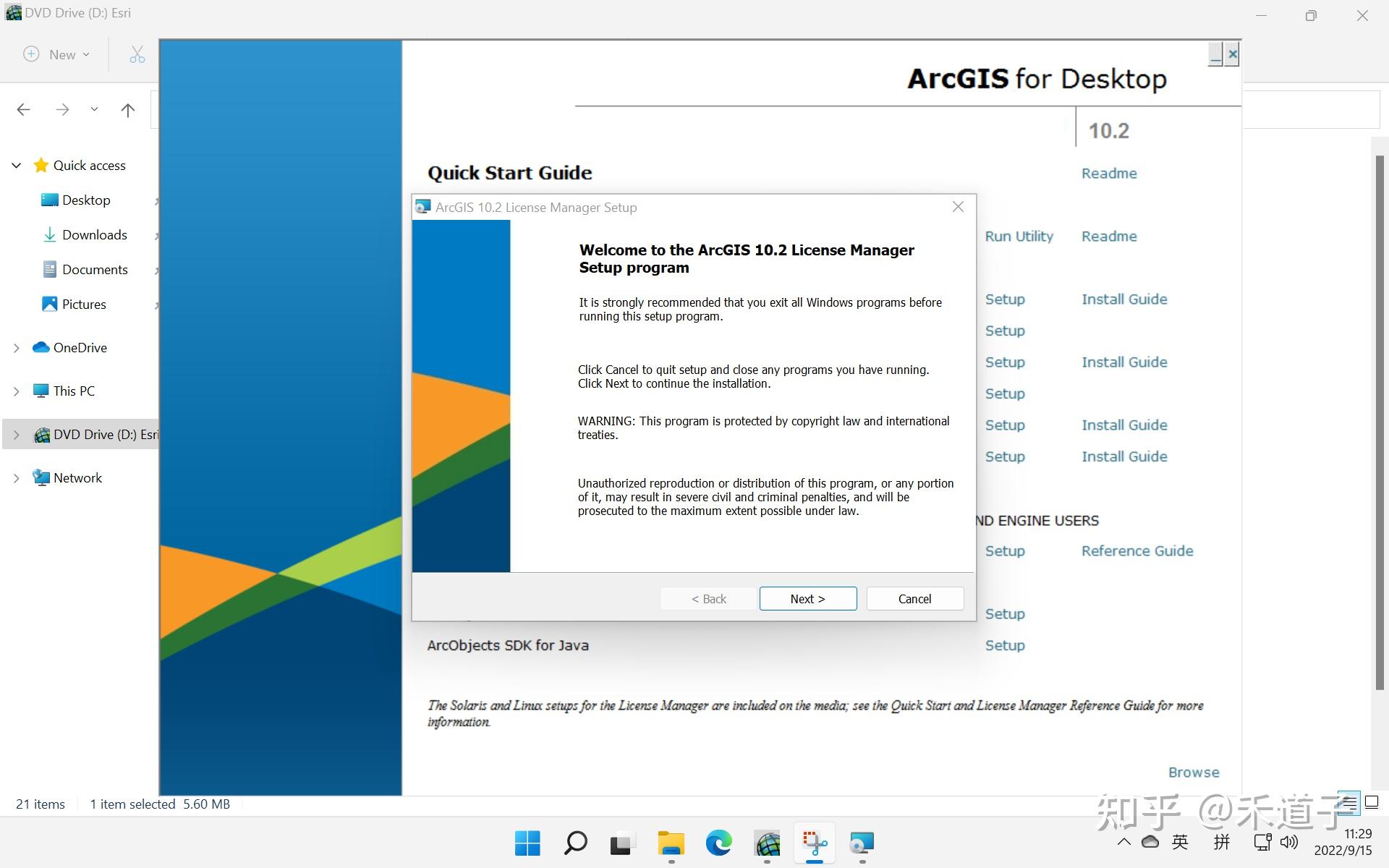1389x868 pixels.
Task: Open the Snipping Tool from the taskbar
Action: (814, 843)
